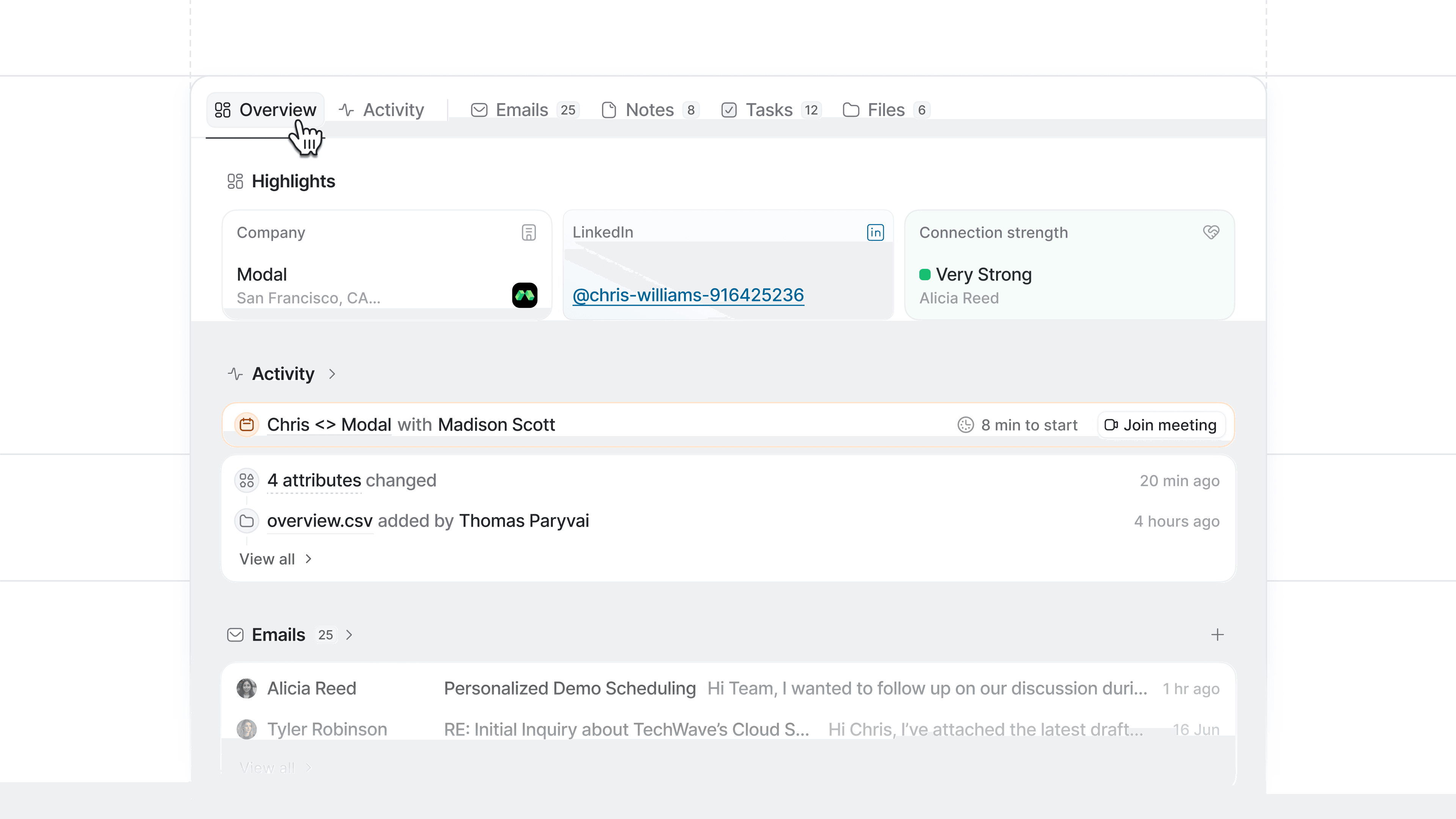Viewport: 1456px width, 819px height.
Task: Click the Tasks tab count badge 12
Action: click(x=811, y=110)
